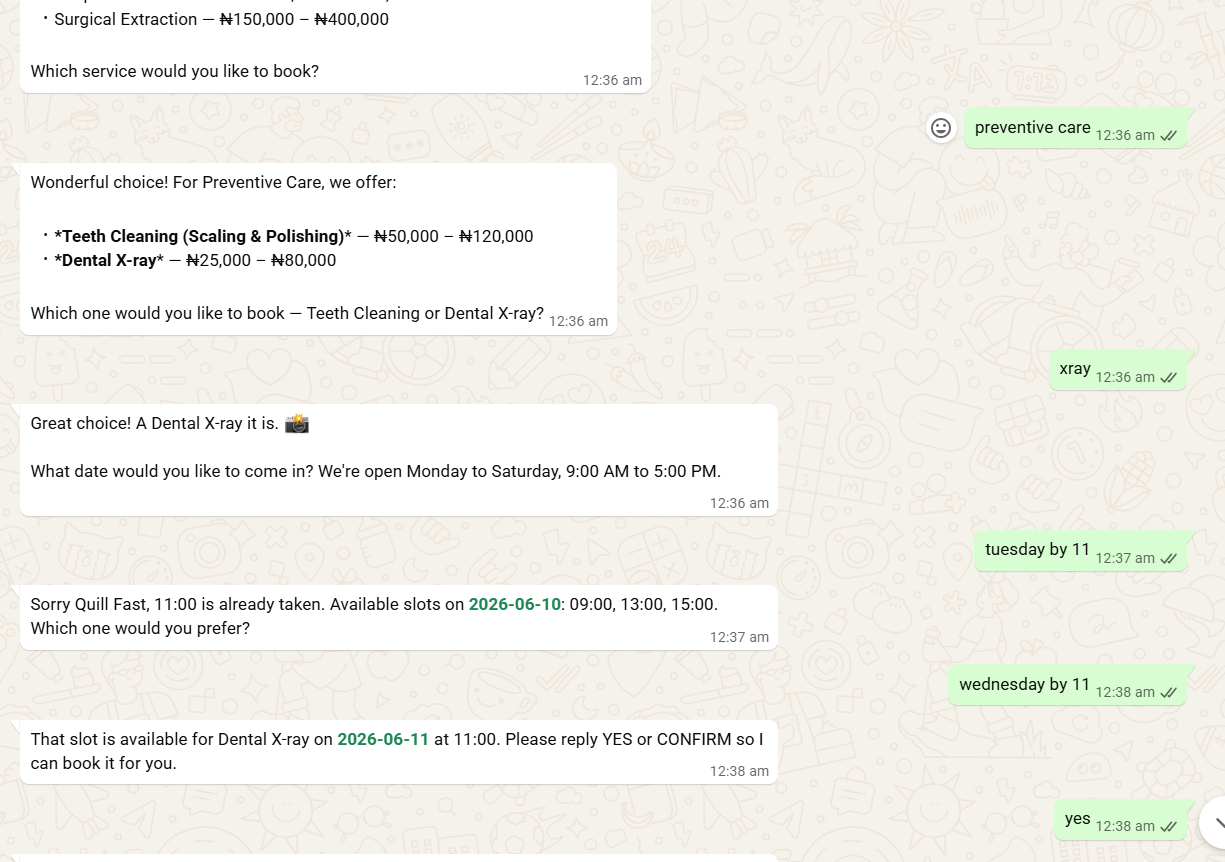This screenshot has width=1225, height=862.
Task: Click "Which service would you like to book?"
Action: pyautogui.click(x=175, y=72)
